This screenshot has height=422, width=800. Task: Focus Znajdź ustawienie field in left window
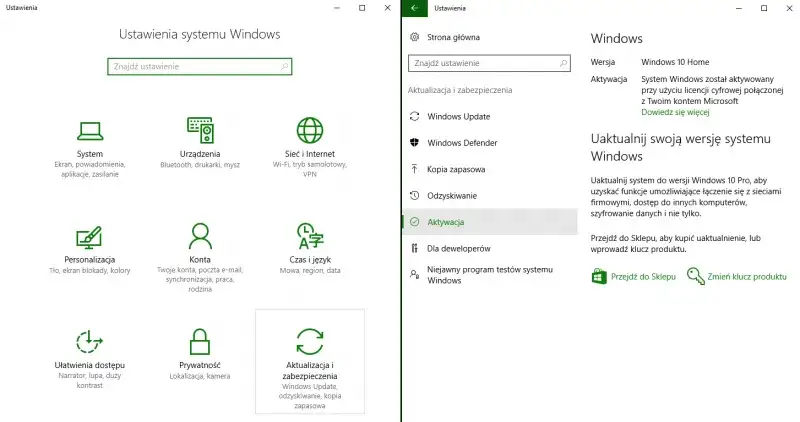pyautogui.click(x=199, y=66)
